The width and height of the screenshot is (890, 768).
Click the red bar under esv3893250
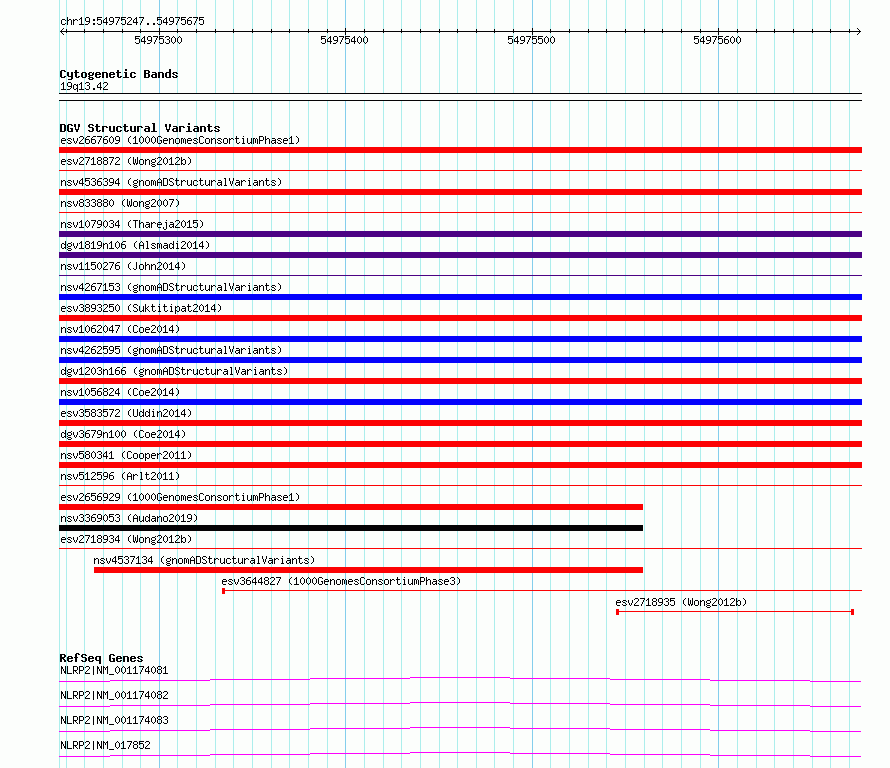(x=460, y=318)
